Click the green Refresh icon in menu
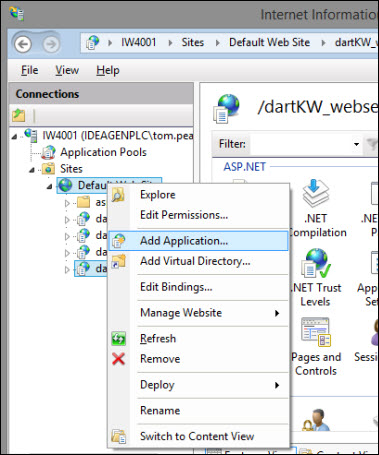The image size is (379, 455). 118,339
